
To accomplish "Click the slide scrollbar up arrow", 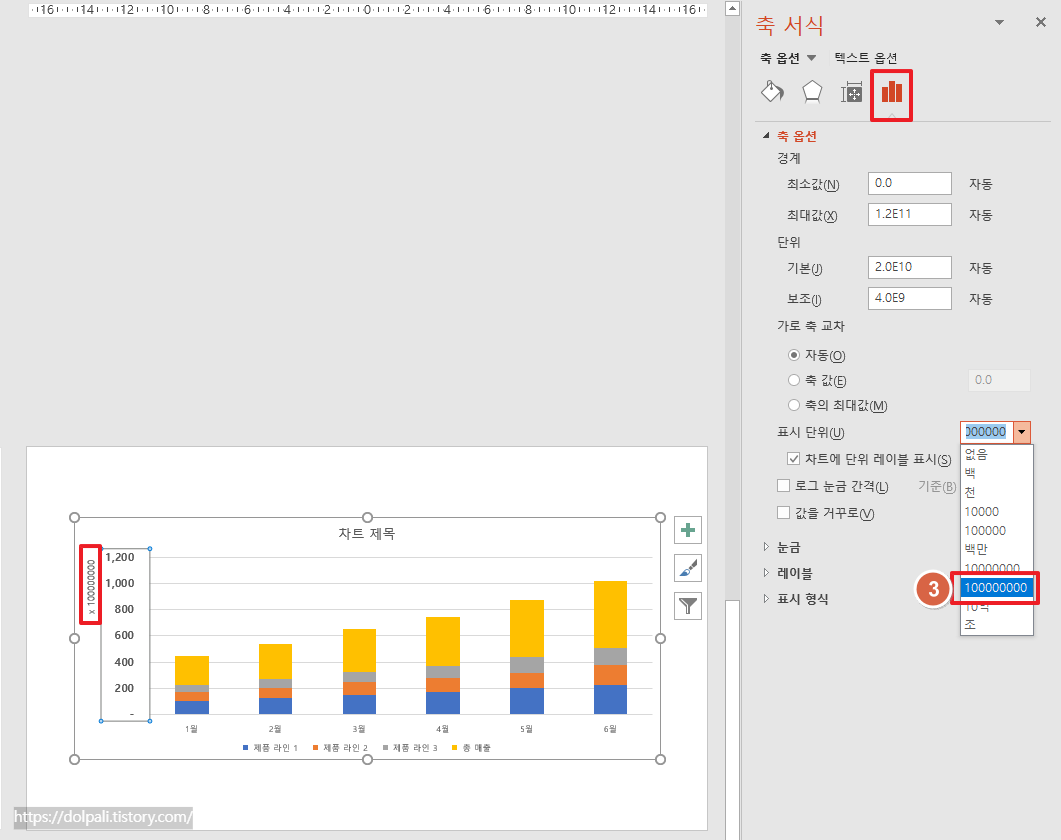I will pyautogui.click(x=732, y=9).
